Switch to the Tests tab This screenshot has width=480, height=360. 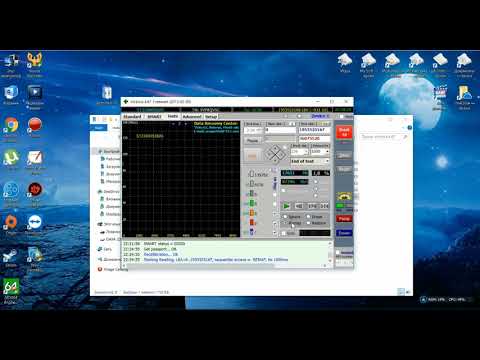[x=173, y=116]
